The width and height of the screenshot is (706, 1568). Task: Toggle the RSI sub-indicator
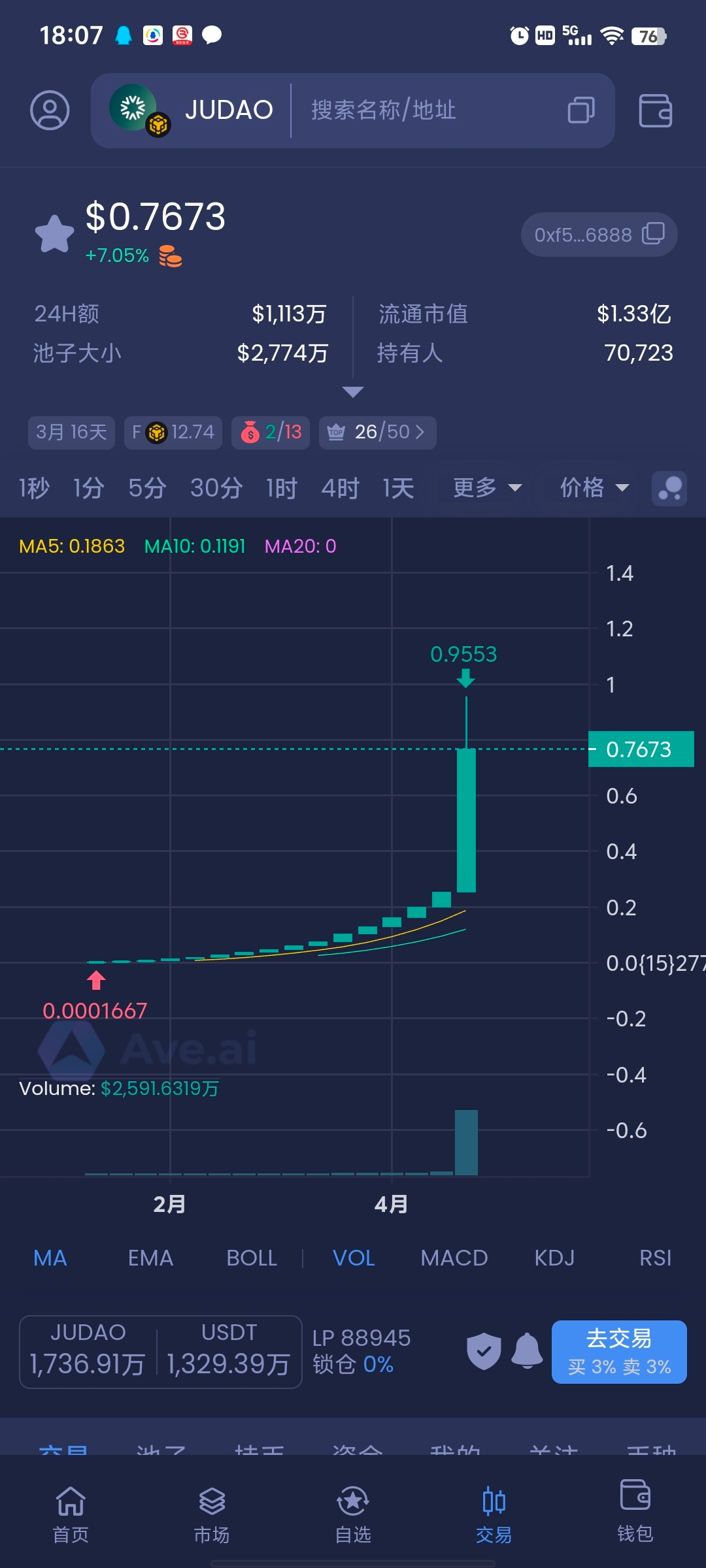point(655,1258)
